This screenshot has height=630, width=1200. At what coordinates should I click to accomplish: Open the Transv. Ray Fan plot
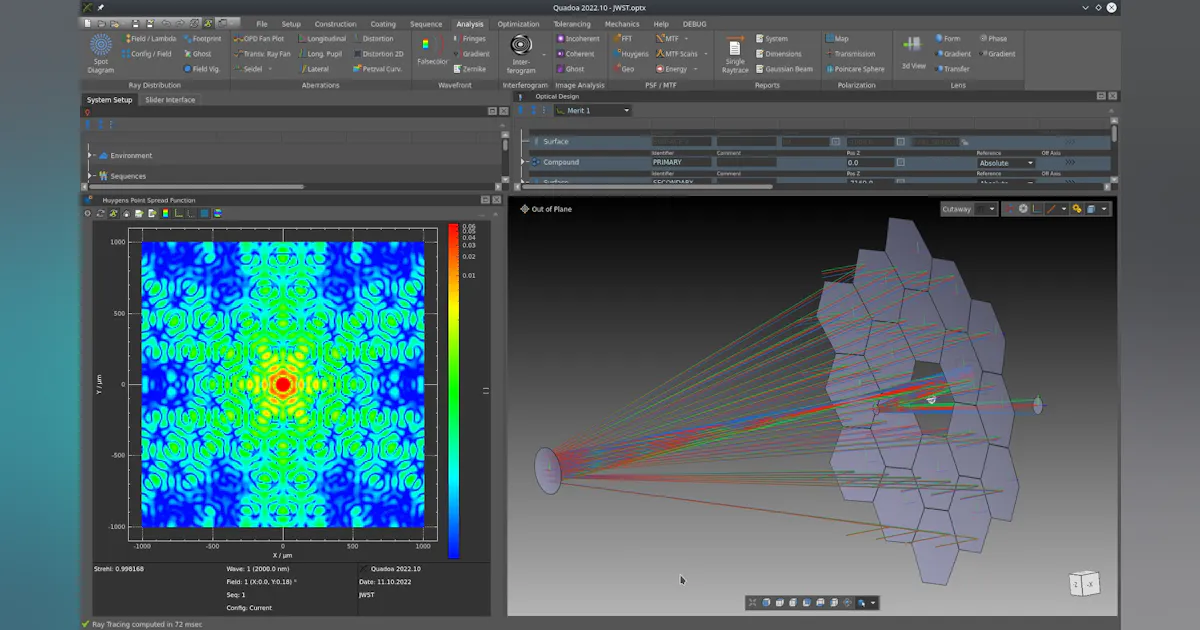[x=263, y=54]
